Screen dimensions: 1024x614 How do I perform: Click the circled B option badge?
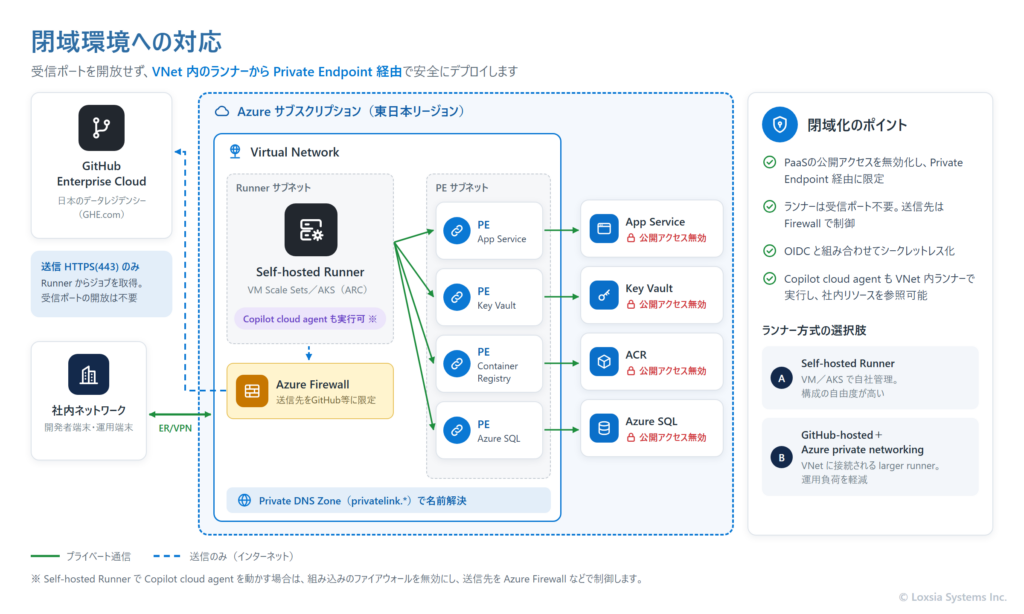(x=781, y=457)
